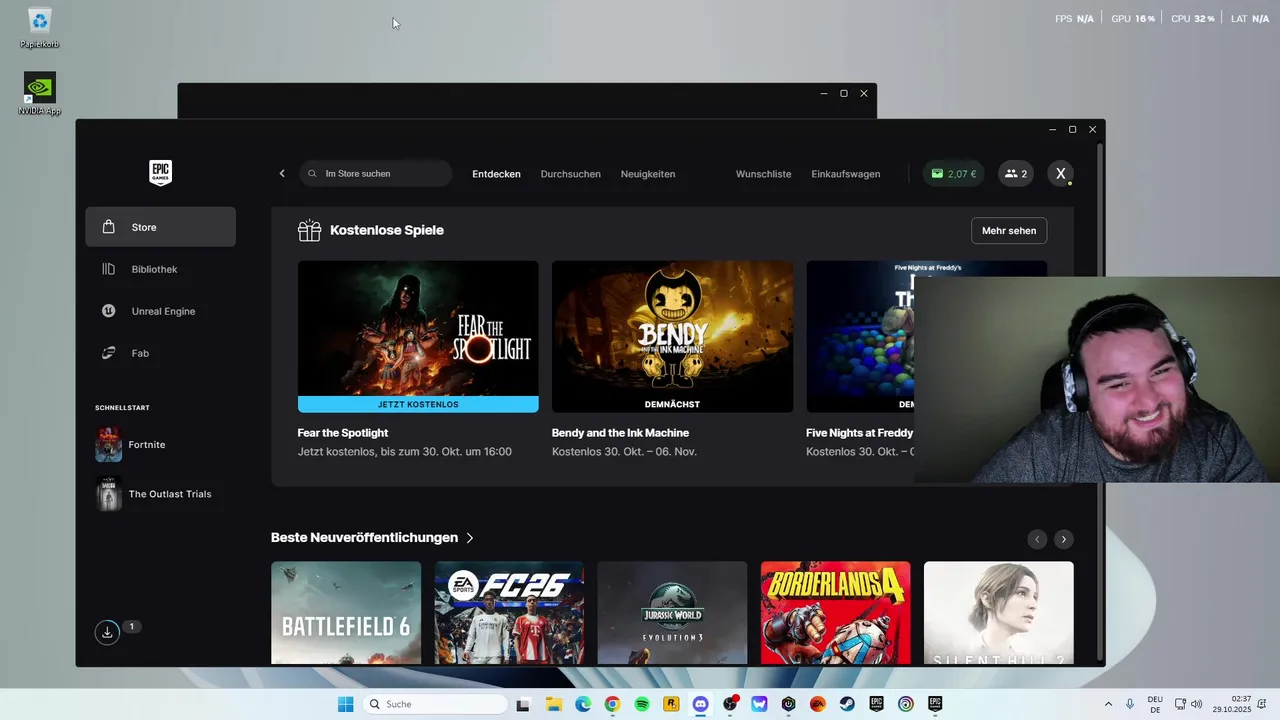The width and height of the screenshot is (1280, 720).
Task: Click the Mehr sehen button
Action: [1009, 230]
